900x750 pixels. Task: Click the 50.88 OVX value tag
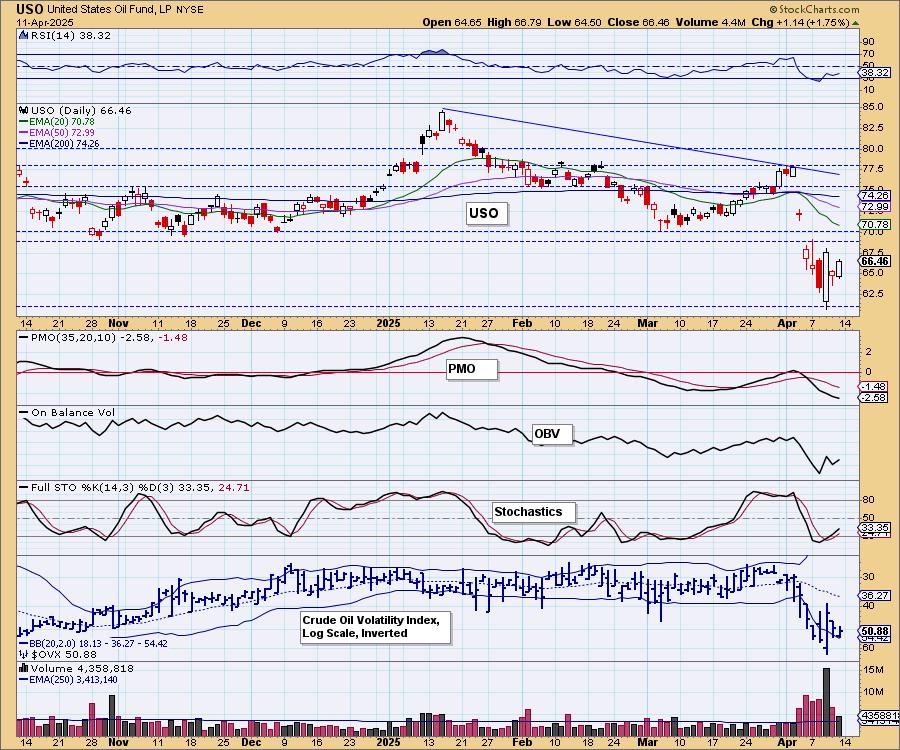875,631
